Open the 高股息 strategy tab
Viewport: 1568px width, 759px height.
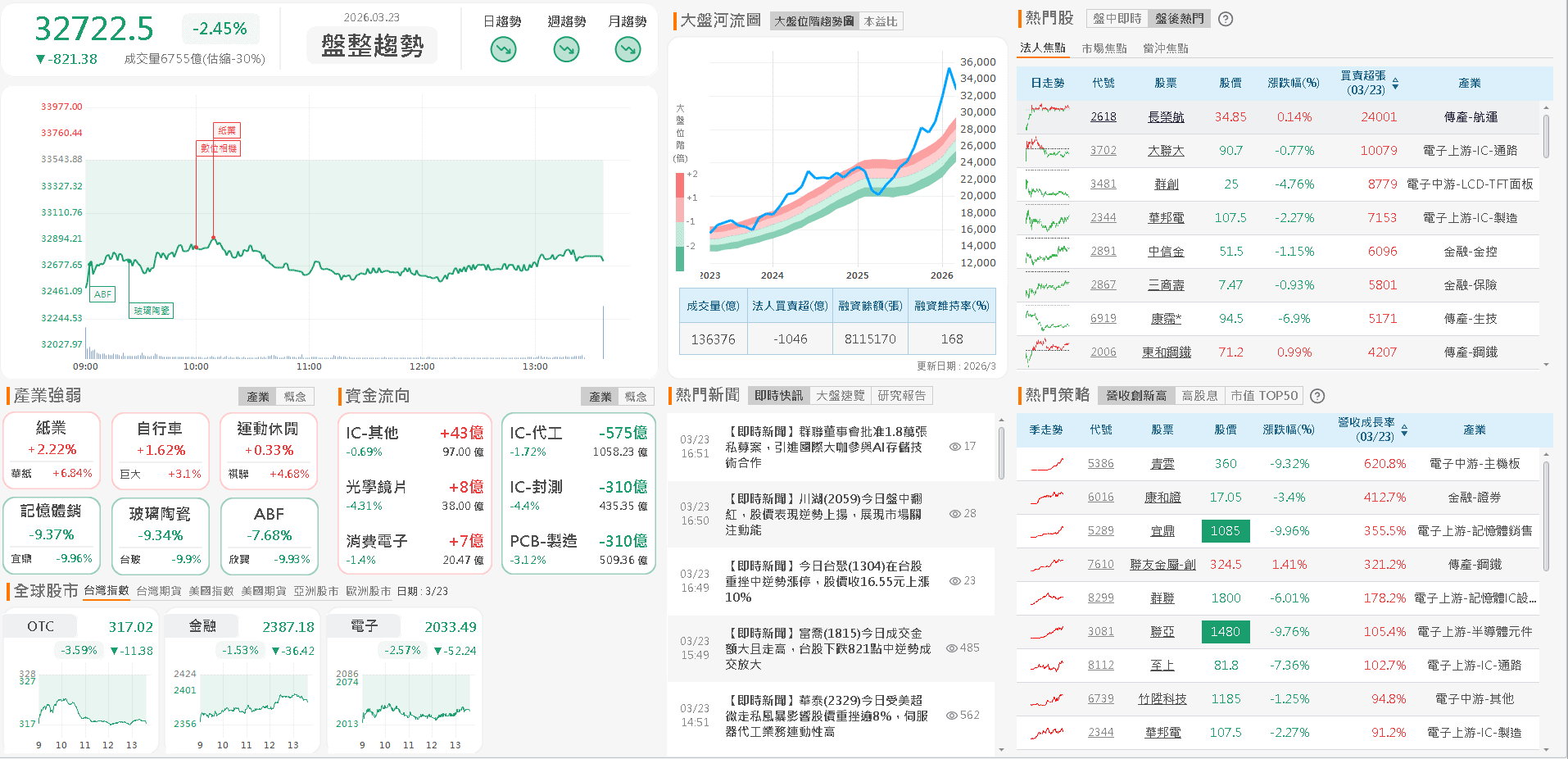tap(1199, 395)
